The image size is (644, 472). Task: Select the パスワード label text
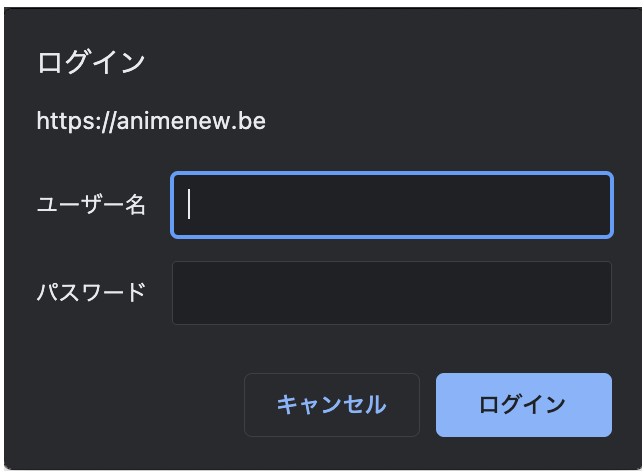(x=91, y=292)
